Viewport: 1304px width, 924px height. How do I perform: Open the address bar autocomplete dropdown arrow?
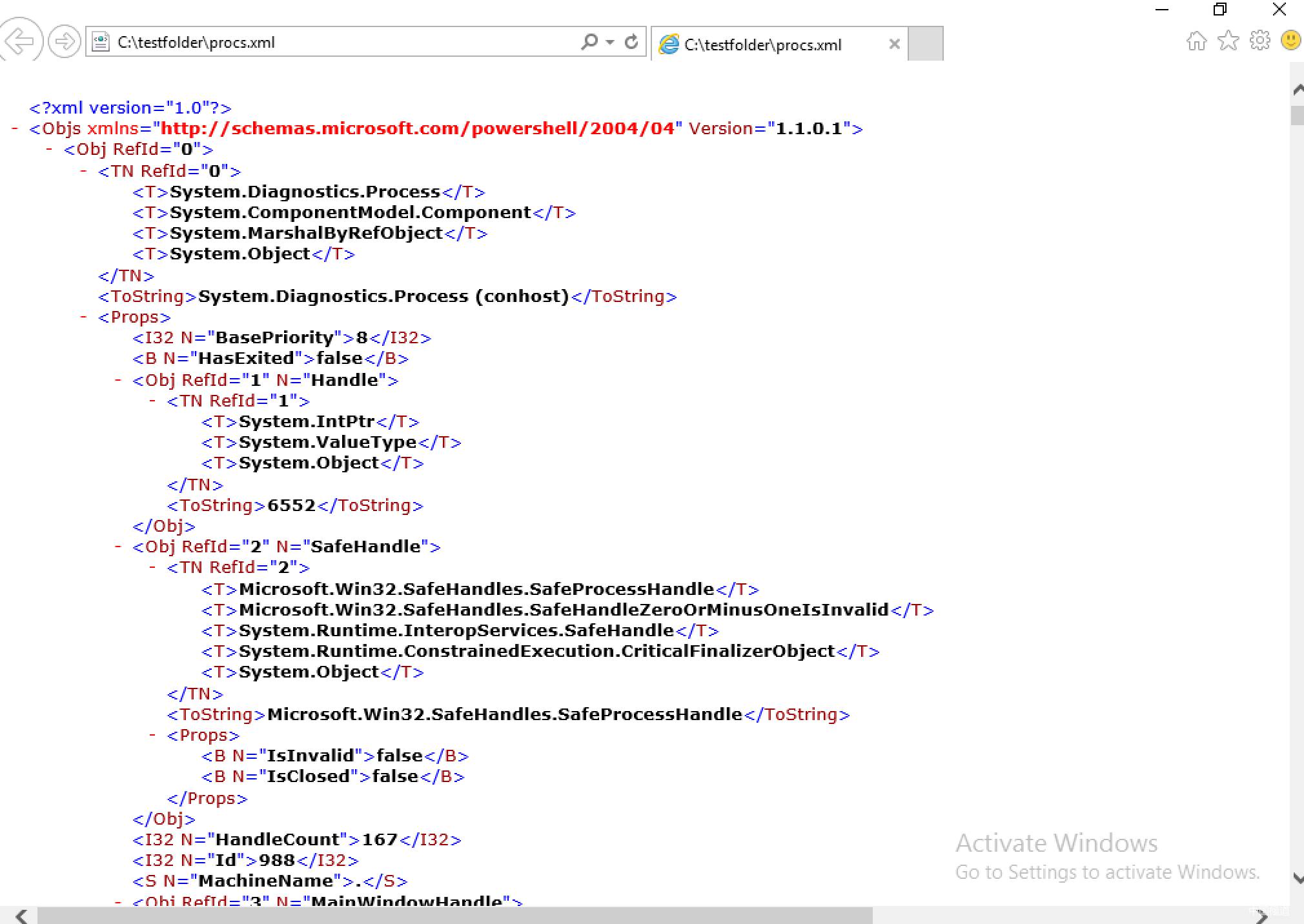click(x=610, y=42)
